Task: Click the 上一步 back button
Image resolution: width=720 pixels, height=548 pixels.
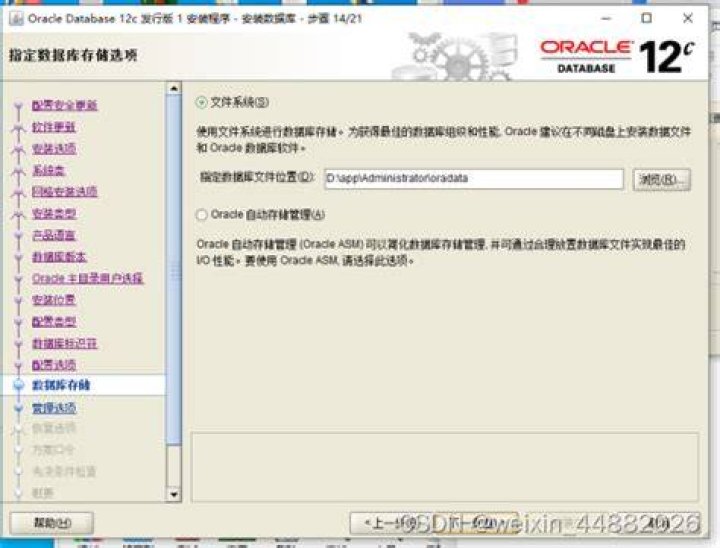Action: pyautogui.click(x=390, y=523)
